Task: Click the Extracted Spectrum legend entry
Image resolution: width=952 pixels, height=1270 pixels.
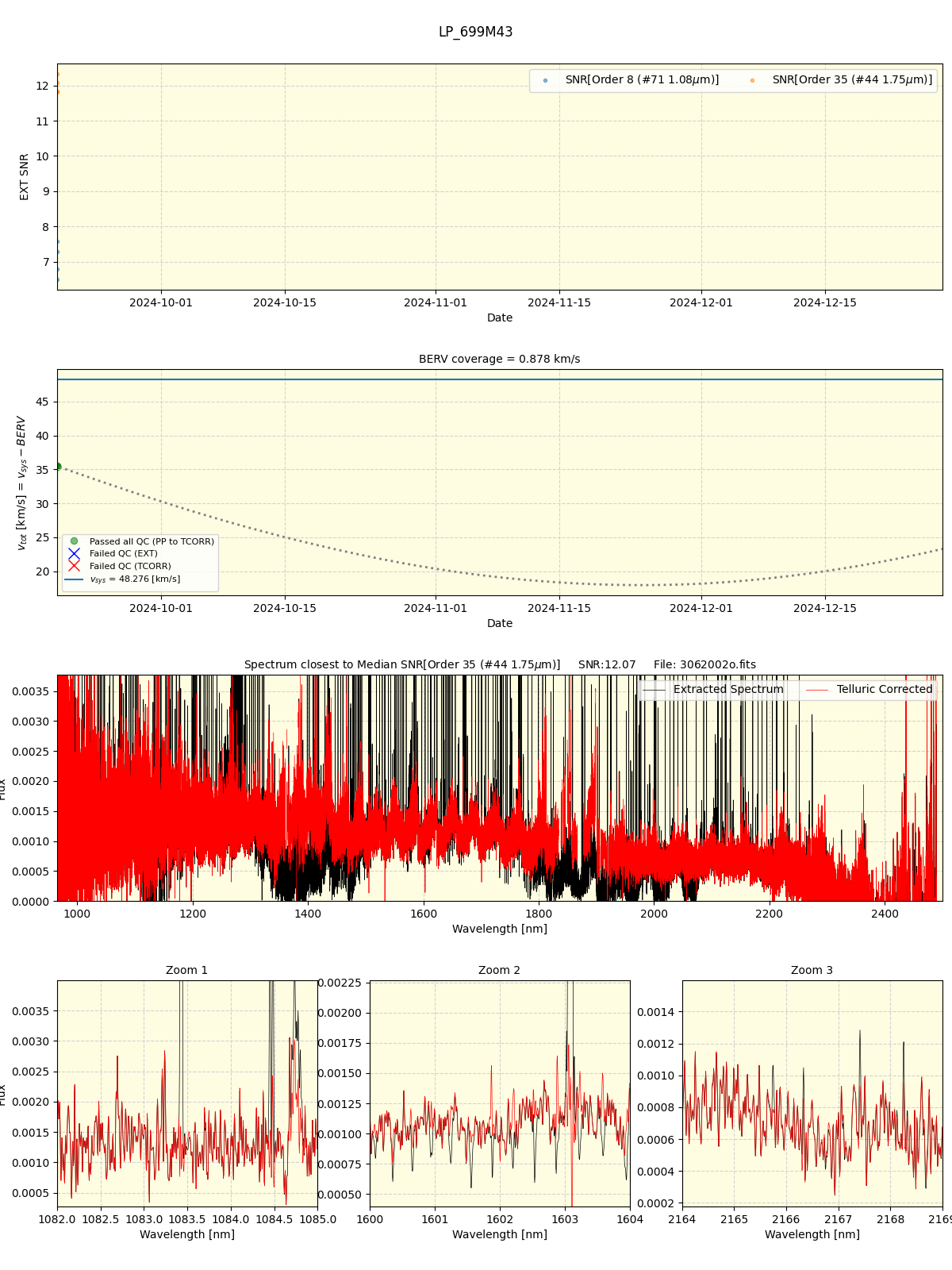Action: point(728,690)
